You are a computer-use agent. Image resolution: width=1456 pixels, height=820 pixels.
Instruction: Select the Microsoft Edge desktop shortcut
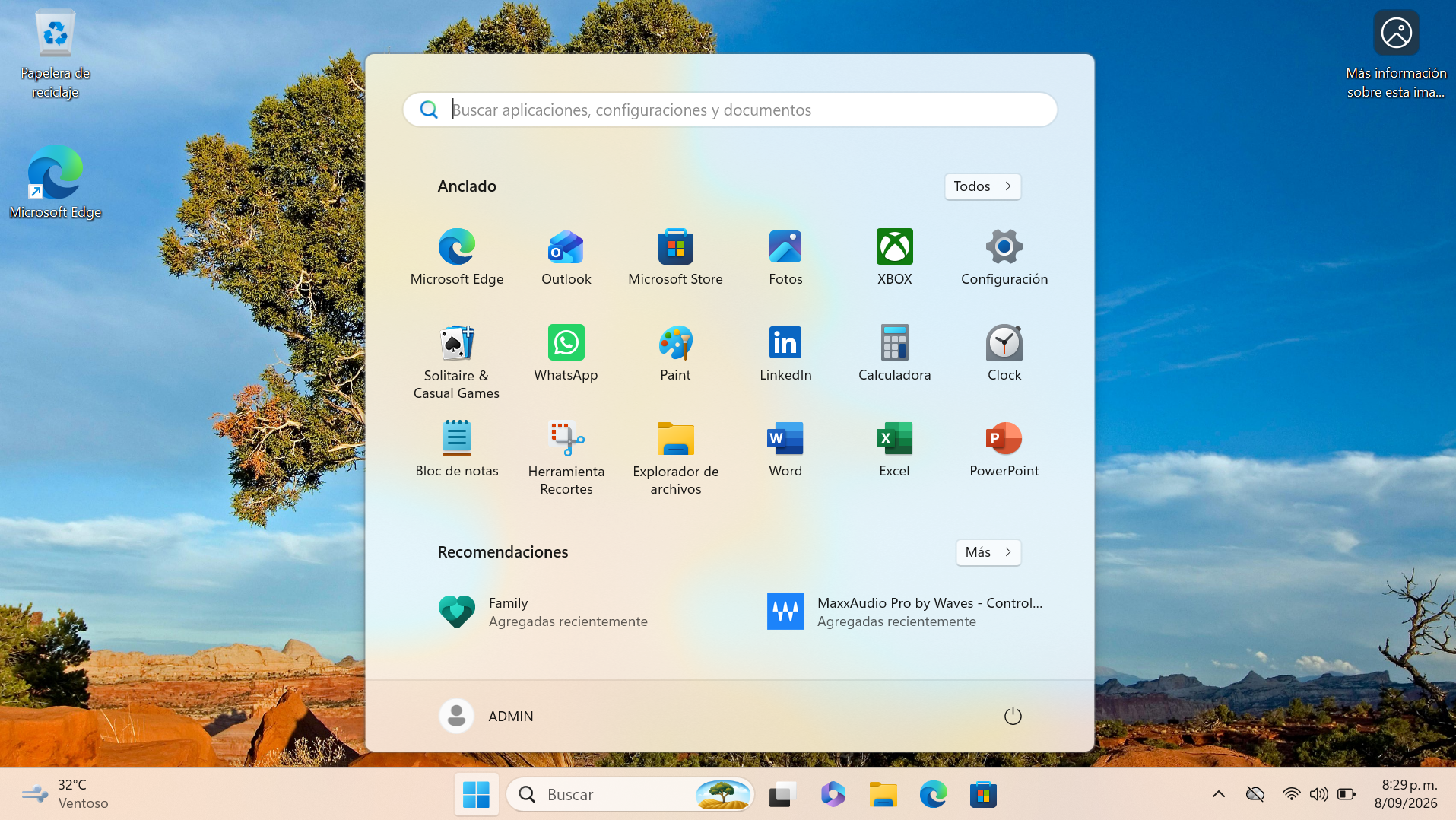[56, 183]
